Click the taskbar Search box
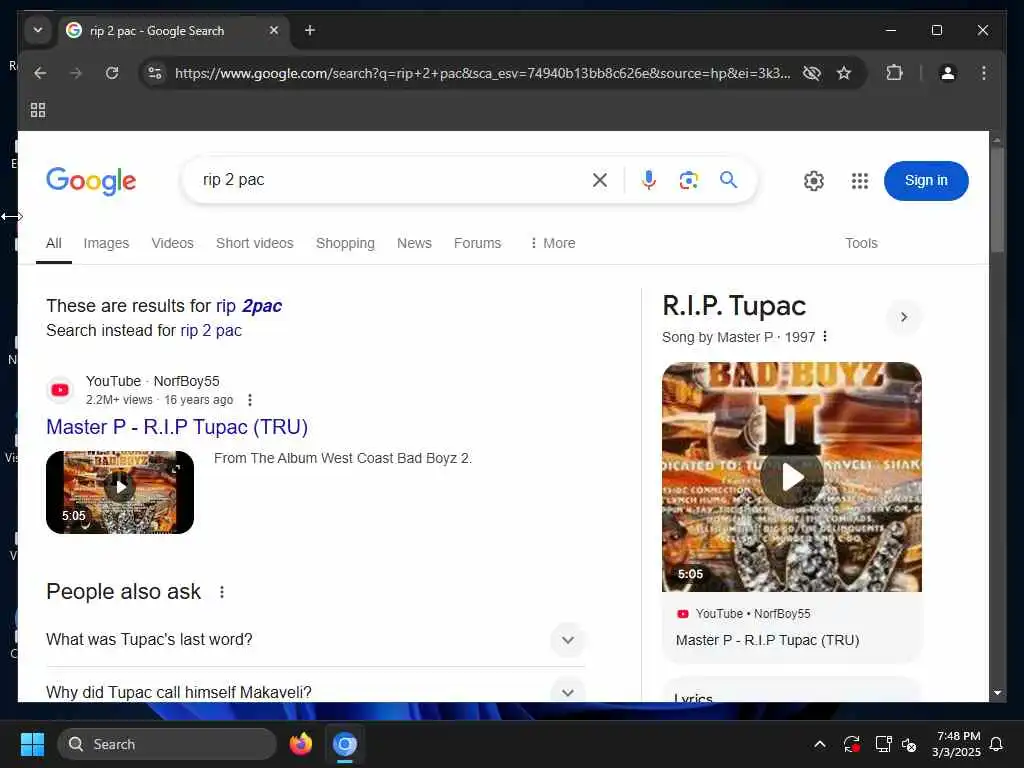The height and width of the screenshot is (768, 1024). [x=167, y=744]
